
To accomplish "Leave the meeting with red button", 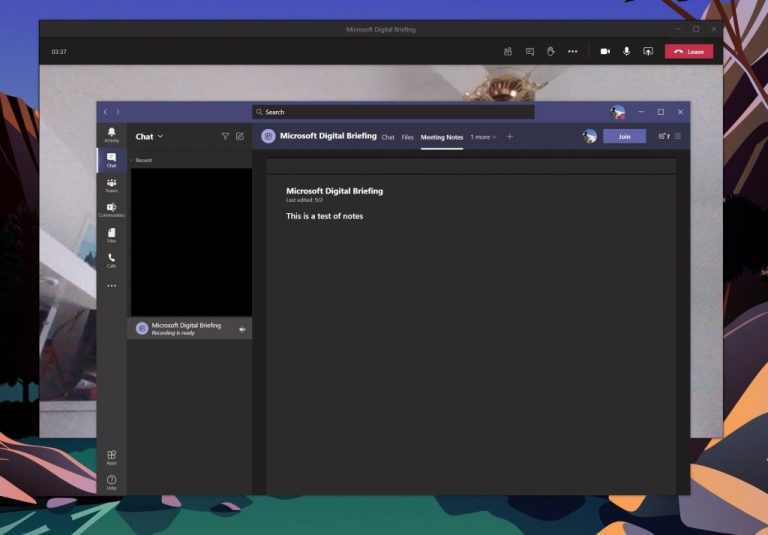I will (x=689, y=51).
